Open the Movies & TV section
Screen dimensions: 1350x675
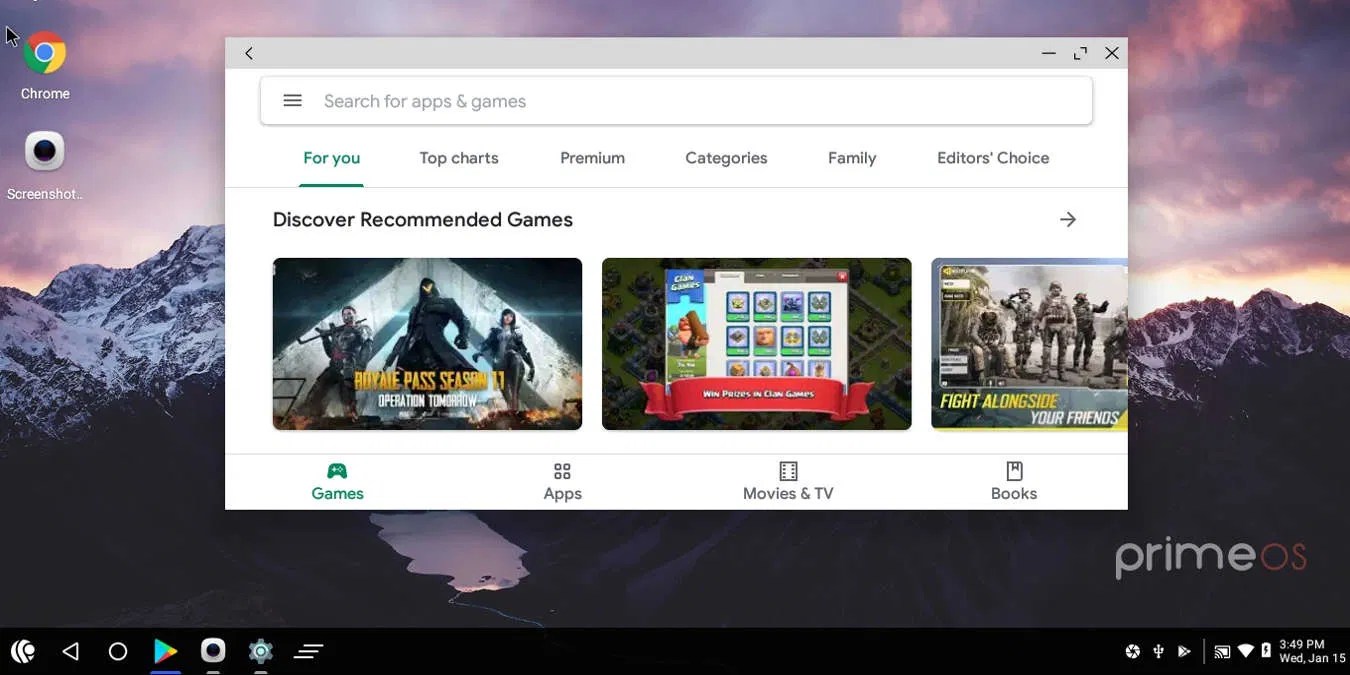pyautogui.click(x=788, y=470)
